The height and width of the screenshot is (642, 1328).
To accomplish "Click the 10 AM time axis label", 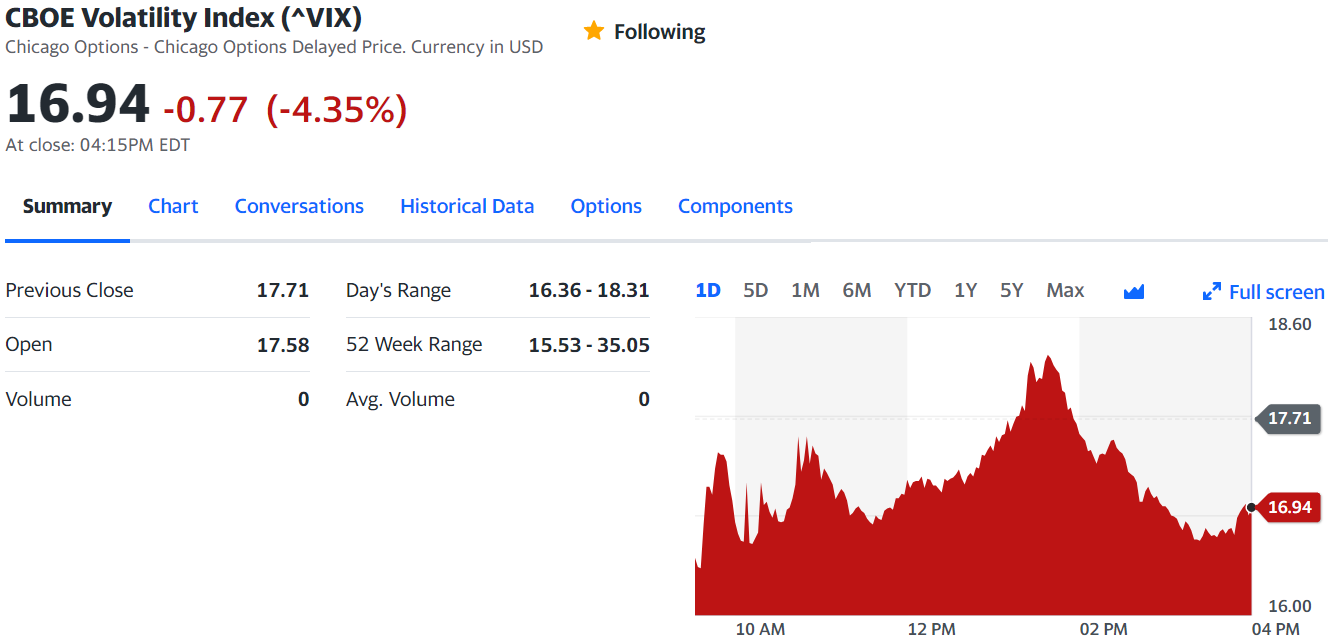I will pos(760,629).
